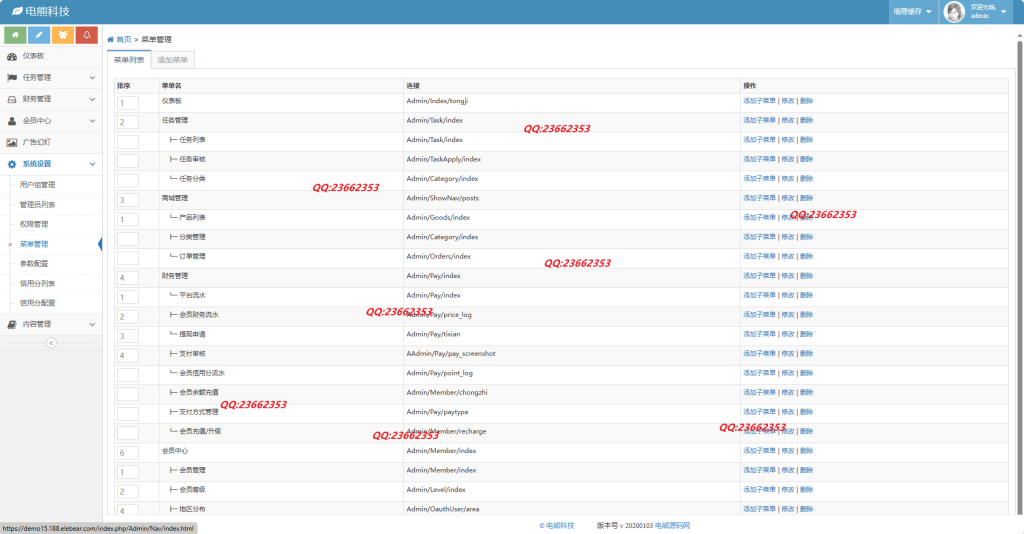The height and width of the screenshot is (534, 1024).
Task: Switch to the 添加菜单 tab
Action: tap(172, 60)
